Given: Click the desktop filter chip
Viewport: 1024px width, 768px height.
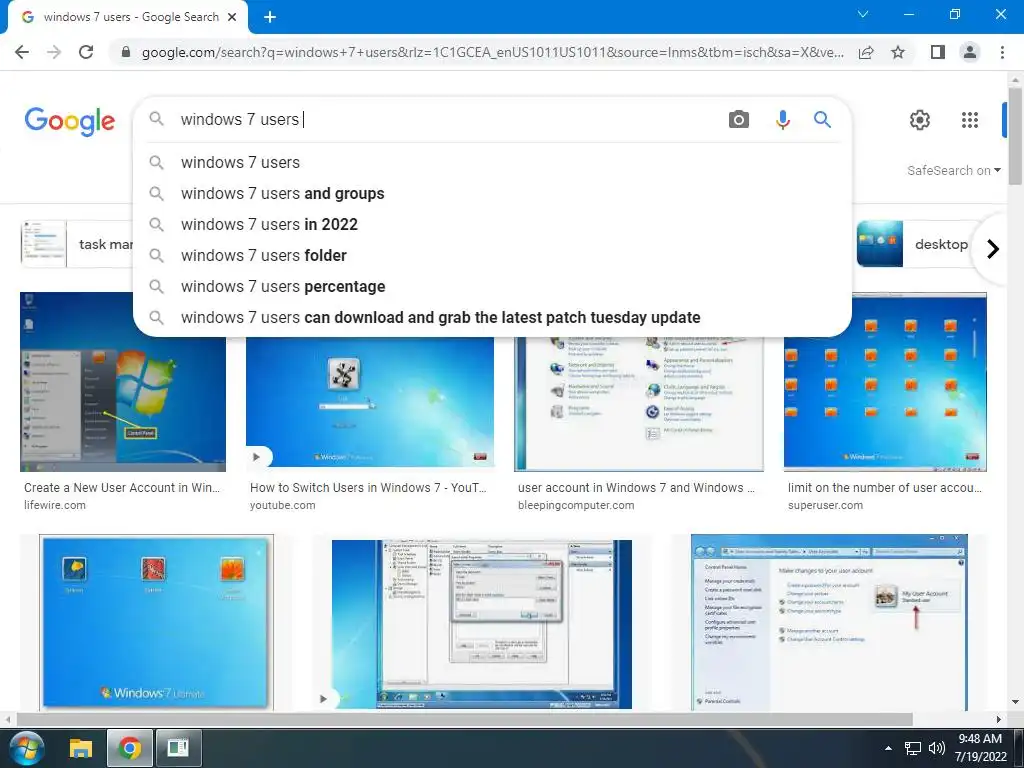Looking at the screenshot, I should point(914,244).
